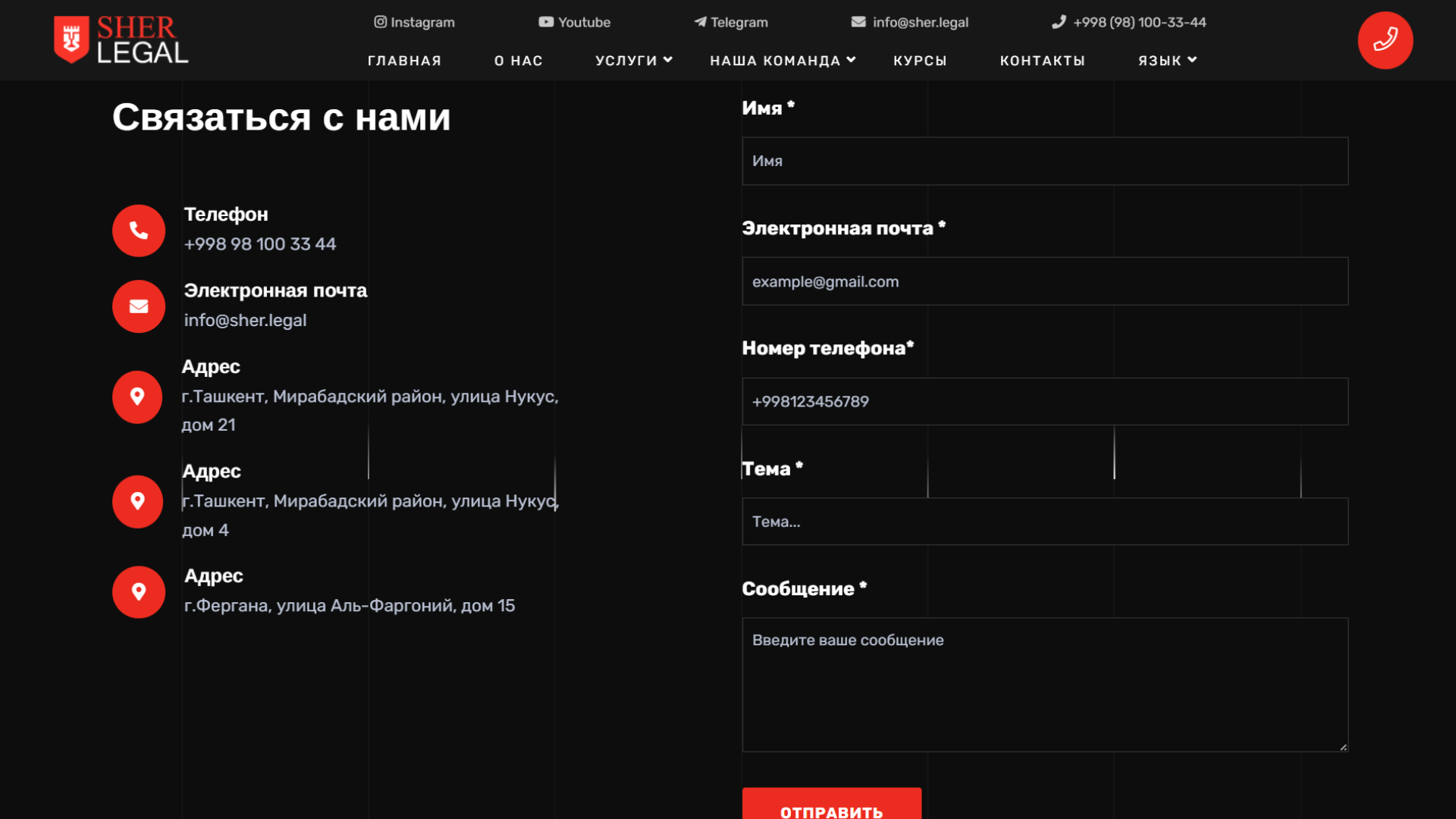
Task: Click location pin icon for дом 4 address
Action: point(137,501)
